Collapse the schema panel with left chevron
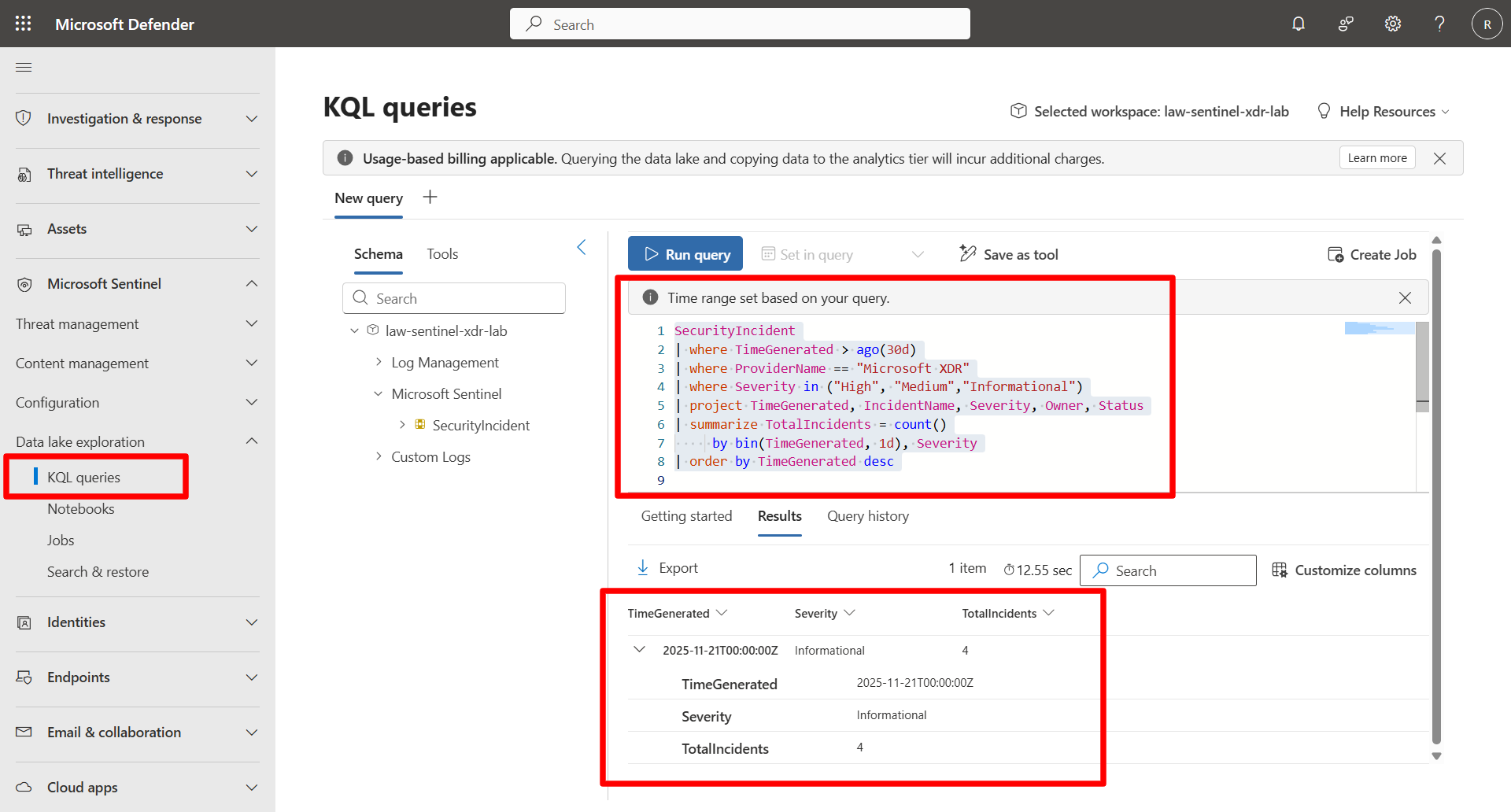The height and width of the screenshot is (812, 1511). (x=582, y=248)
